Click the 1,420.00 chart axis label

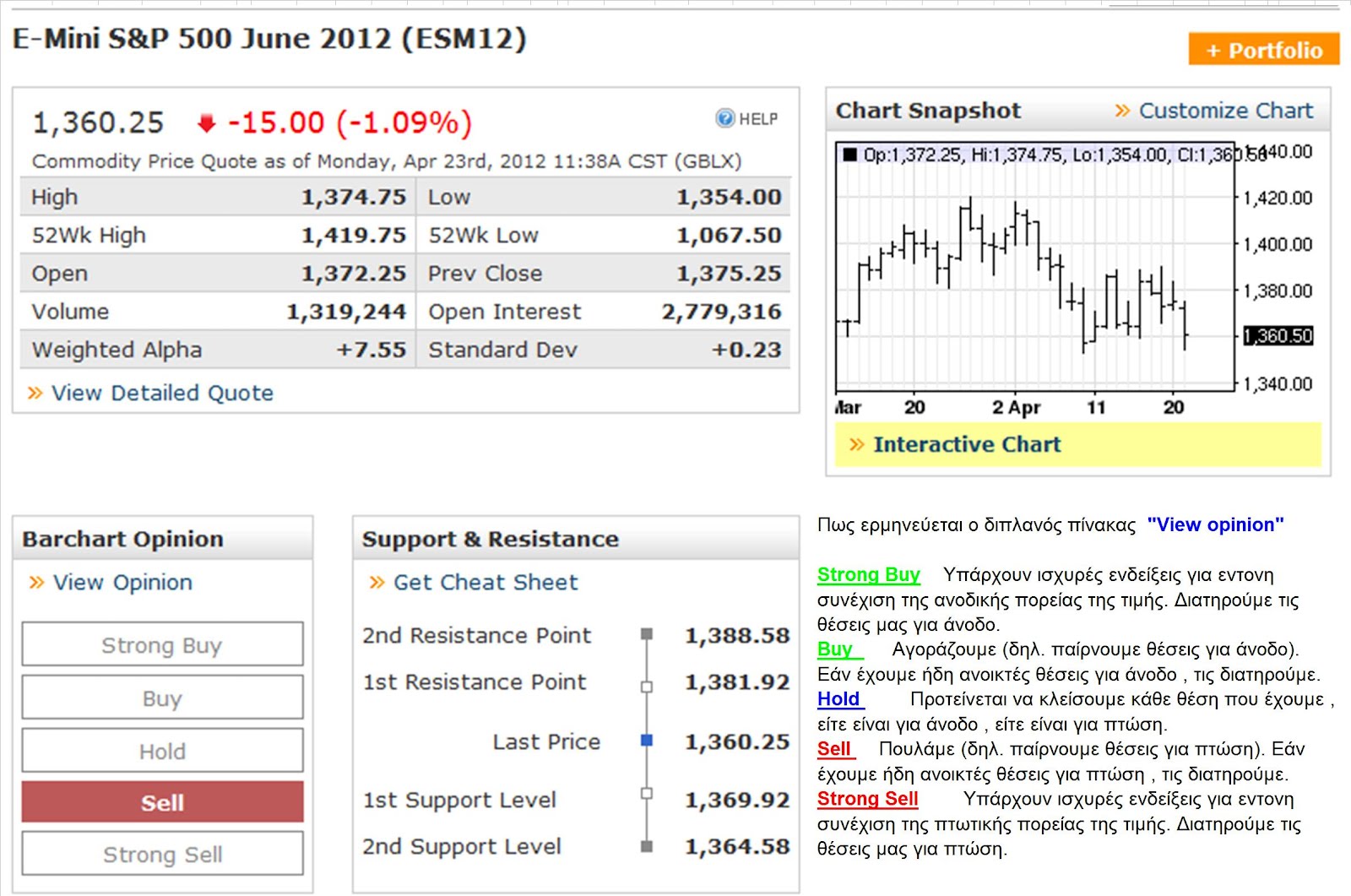[1278, 198]
